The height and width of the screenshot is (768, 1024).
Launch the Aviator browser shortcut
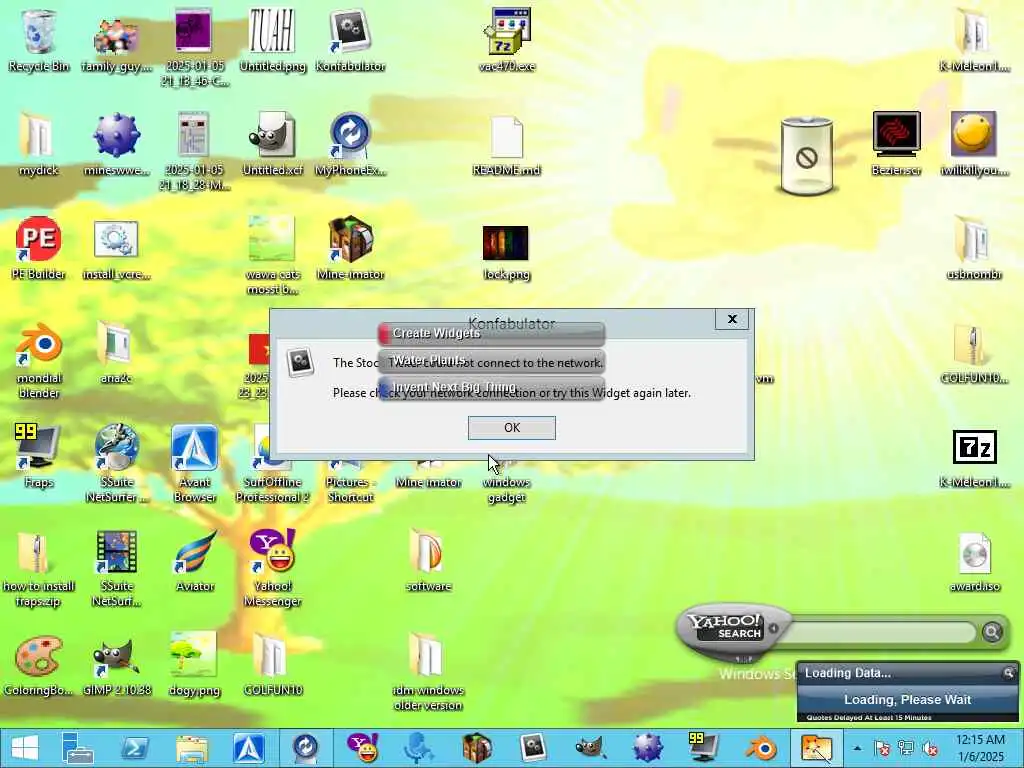195,560
